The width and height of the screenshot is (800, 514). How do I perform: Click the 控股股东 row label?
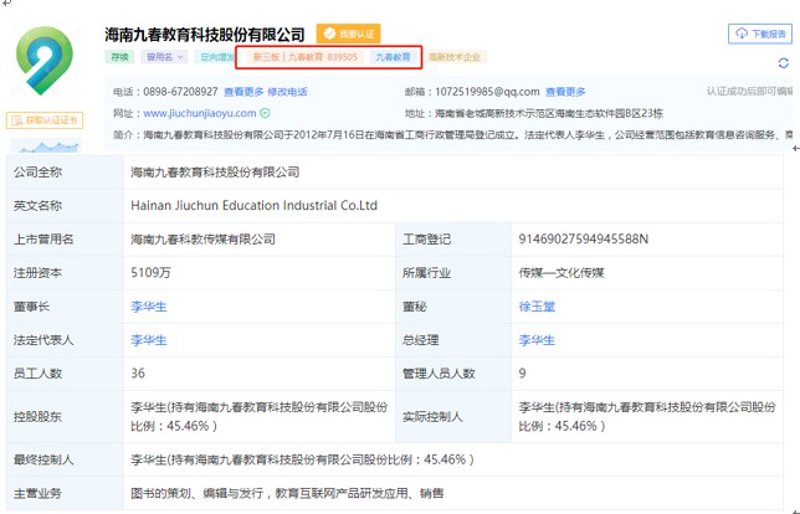(38, 417)
